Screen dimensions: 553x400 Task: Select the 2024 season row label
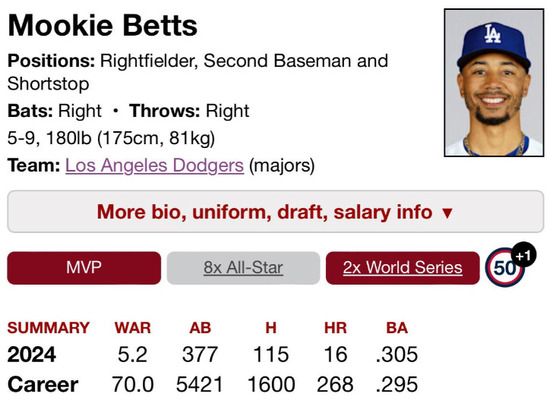(x=31, y=354)
